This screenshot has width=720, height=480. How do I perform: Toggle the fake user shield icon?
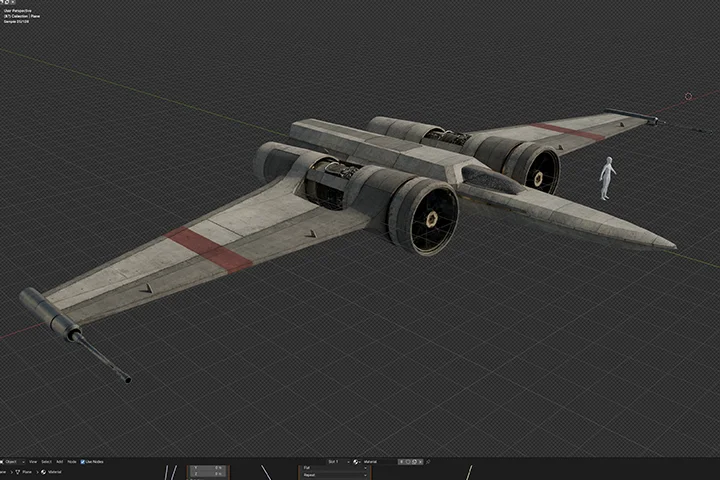point(408,462)
